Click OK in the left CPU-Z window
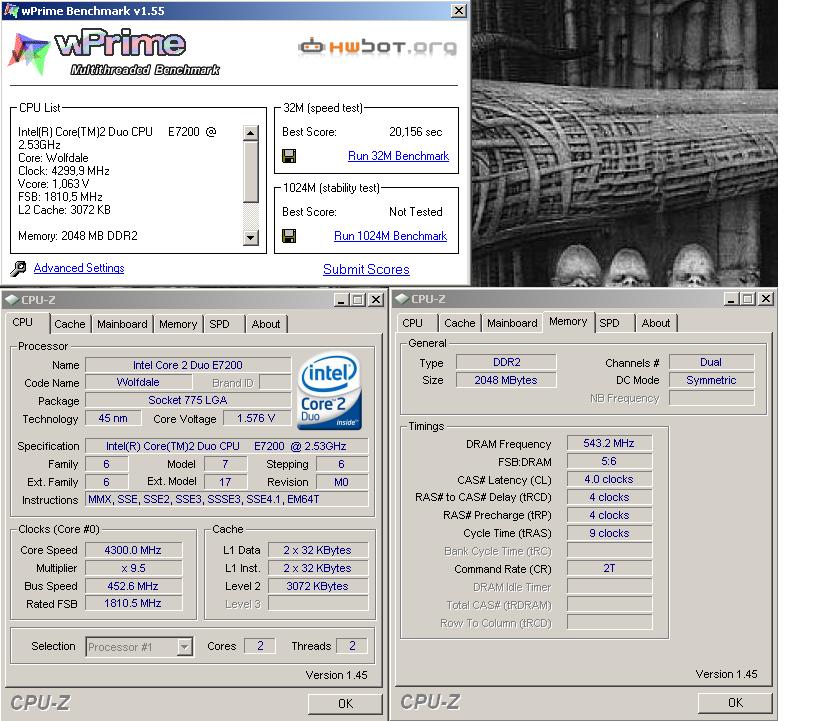Image resolution: width=840 pixels, height=721 pixels. coord(345,703)
